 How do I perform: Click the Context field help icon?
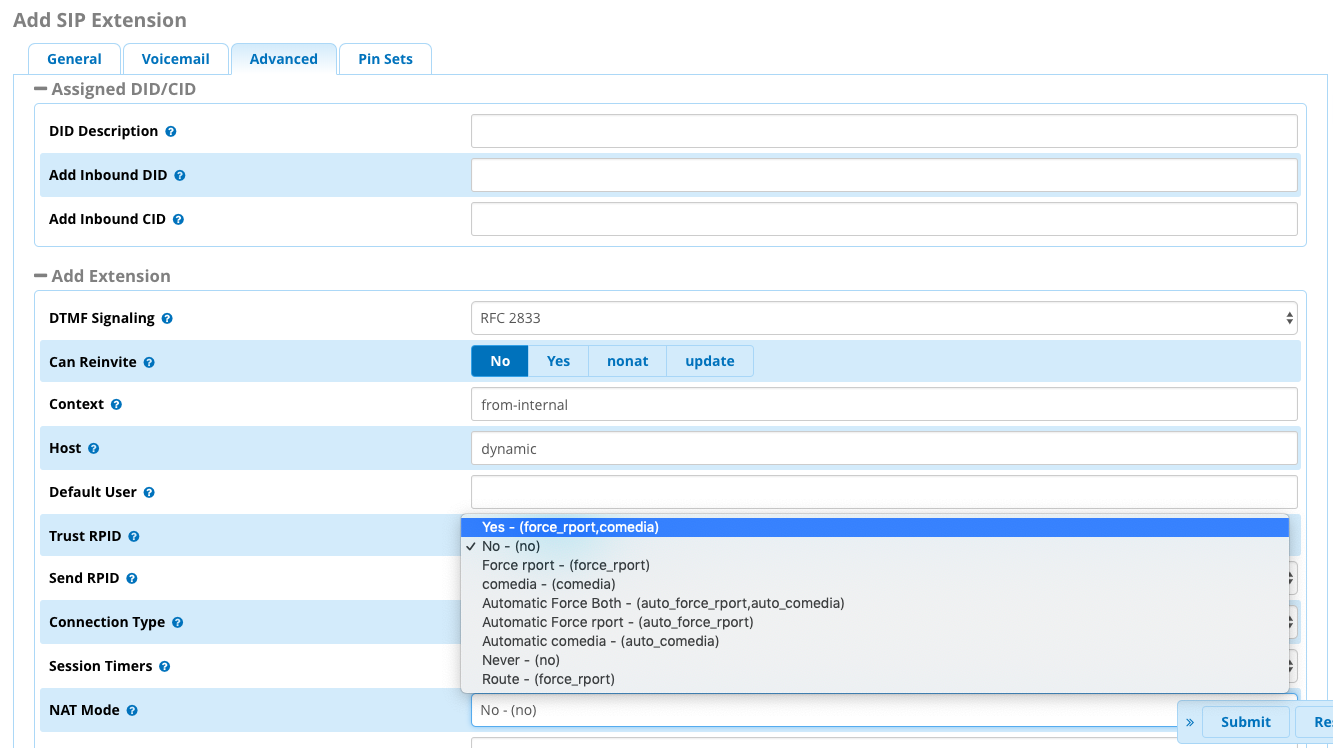pyautogui.click(x=116, y=404)
